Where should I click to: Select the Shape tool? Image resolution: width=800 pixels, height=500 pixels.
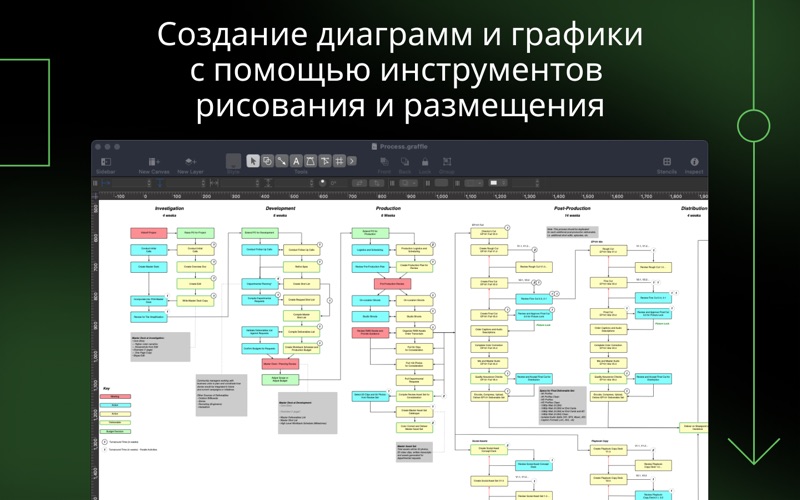(x=267, y=161)
